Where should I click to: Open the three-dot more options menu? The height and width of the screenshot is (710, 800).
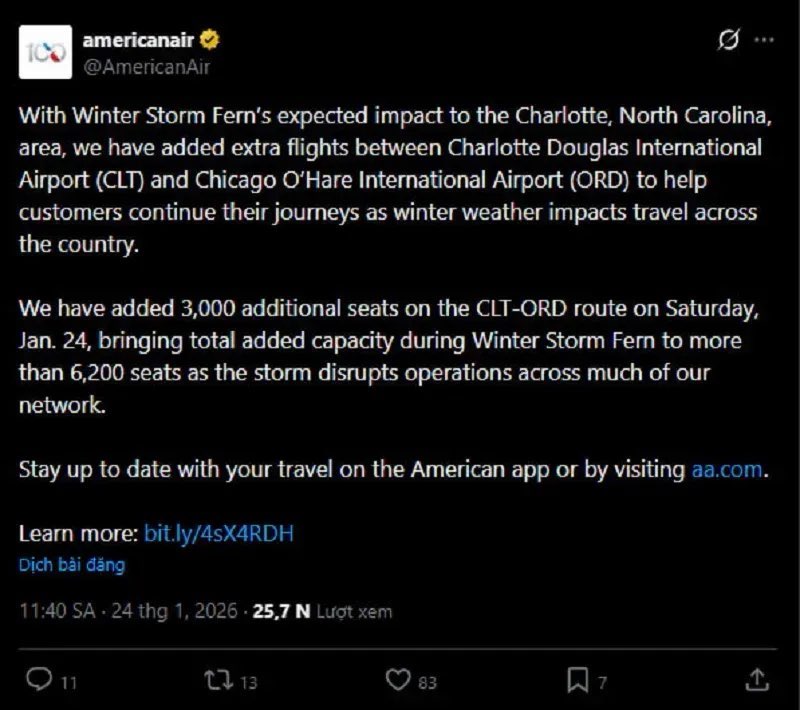763,41
